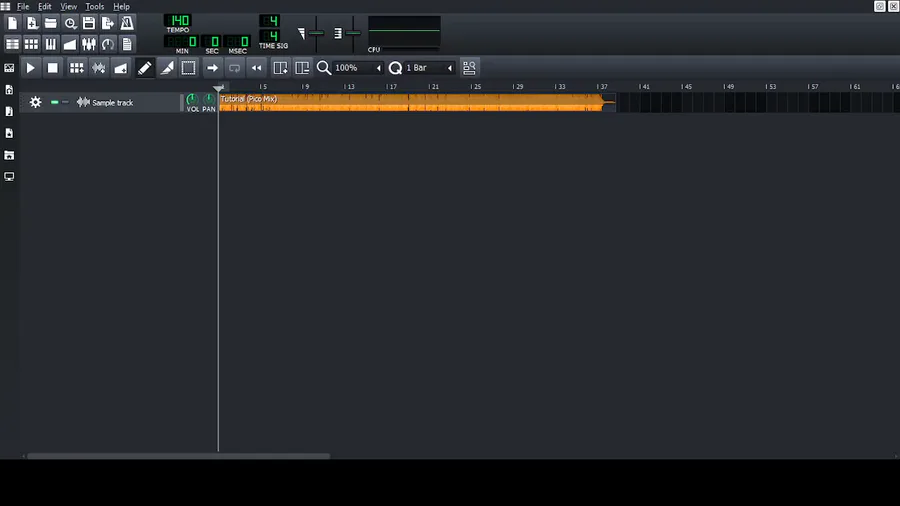Open the Beat+Bassline Editor icon
Screen dimensions: 900x506
coord(32,44)
